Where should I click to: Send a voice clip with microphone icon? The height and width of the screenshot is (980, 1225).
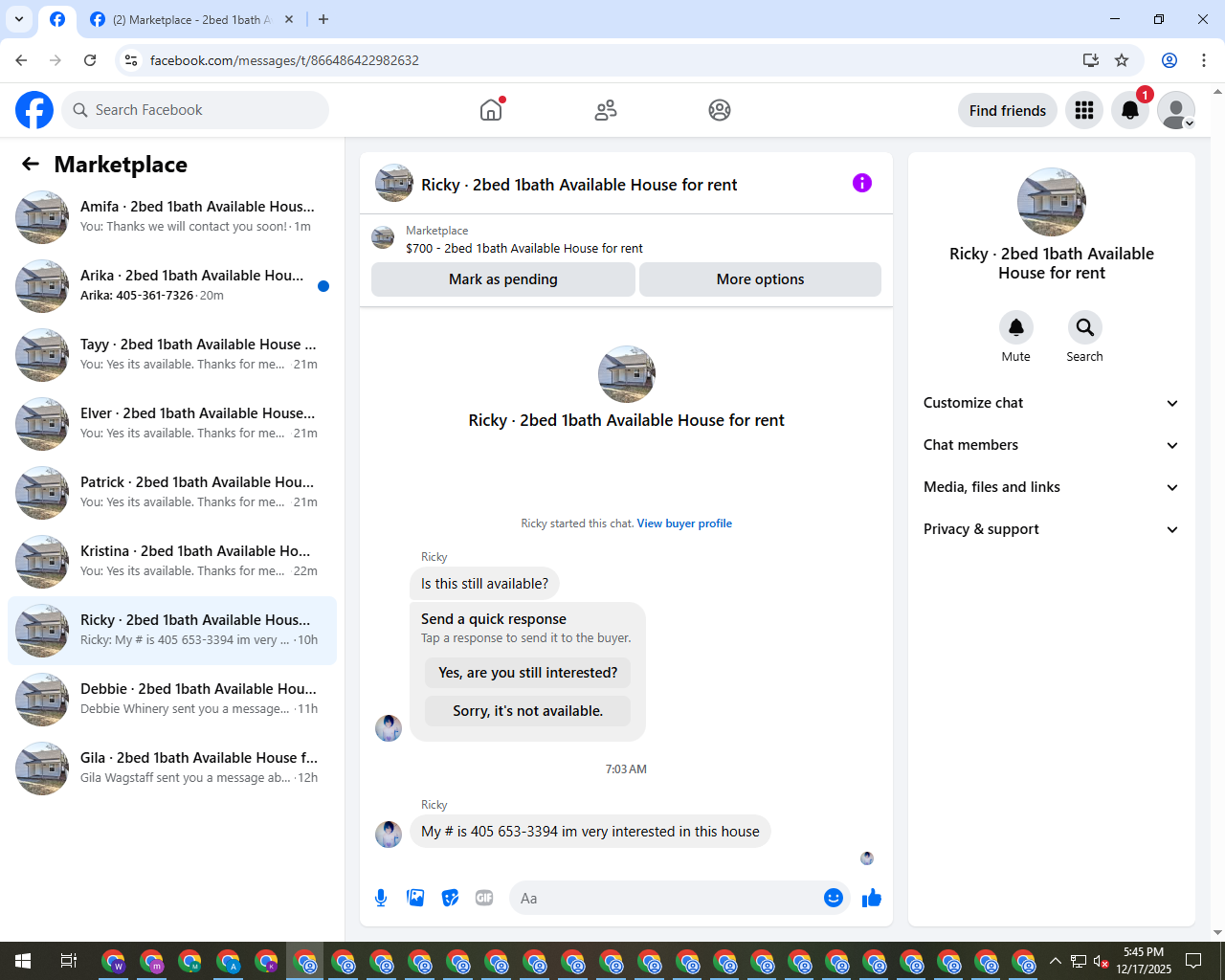tap(381, 898)
